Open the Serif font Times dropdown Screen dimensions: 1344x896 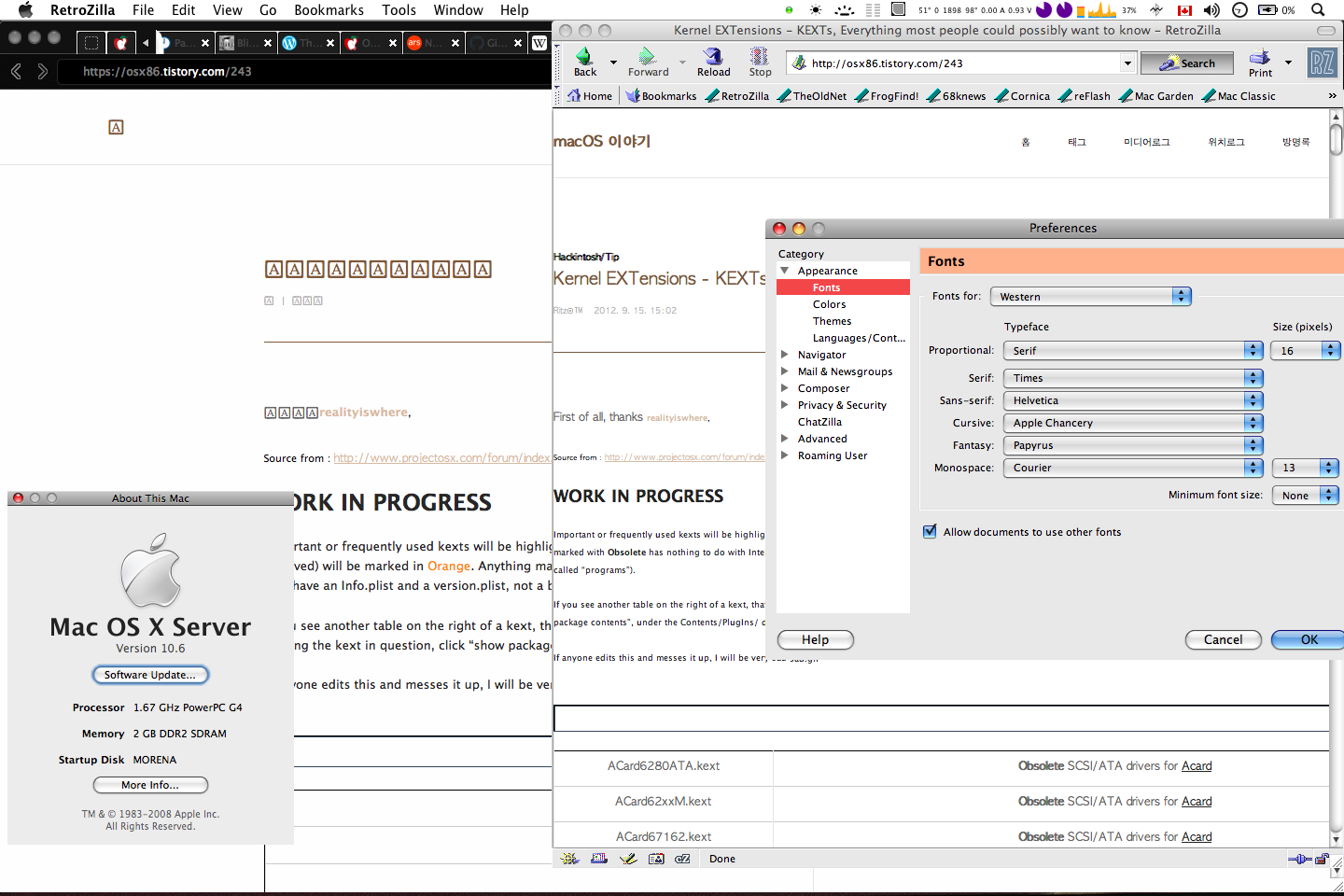click(1134, 378)
